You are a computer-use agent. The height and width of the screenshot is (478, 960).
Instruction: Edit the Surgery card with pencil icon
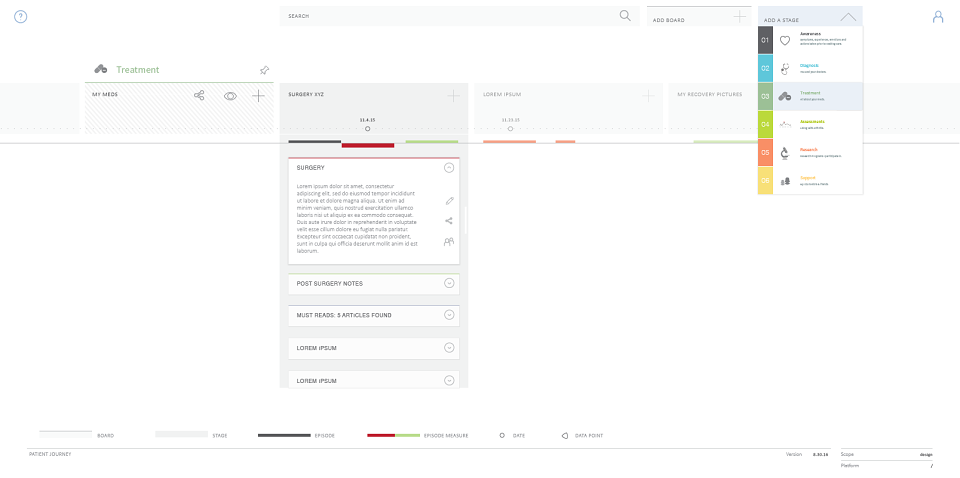coord(449,201)
